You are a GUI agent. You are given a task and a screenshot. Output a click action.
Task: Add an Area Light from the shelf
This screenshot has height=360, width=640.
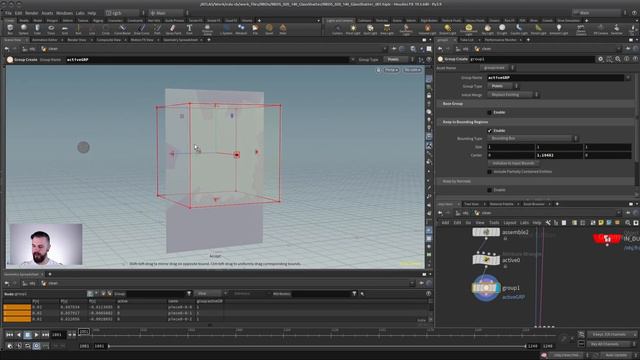click(x=387, y=29)
